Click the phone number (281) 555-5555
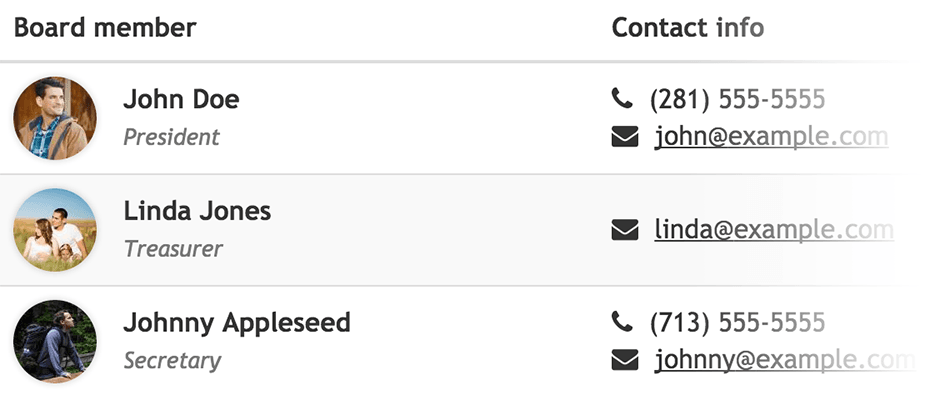The image size is (931, 406). point(737,99)
